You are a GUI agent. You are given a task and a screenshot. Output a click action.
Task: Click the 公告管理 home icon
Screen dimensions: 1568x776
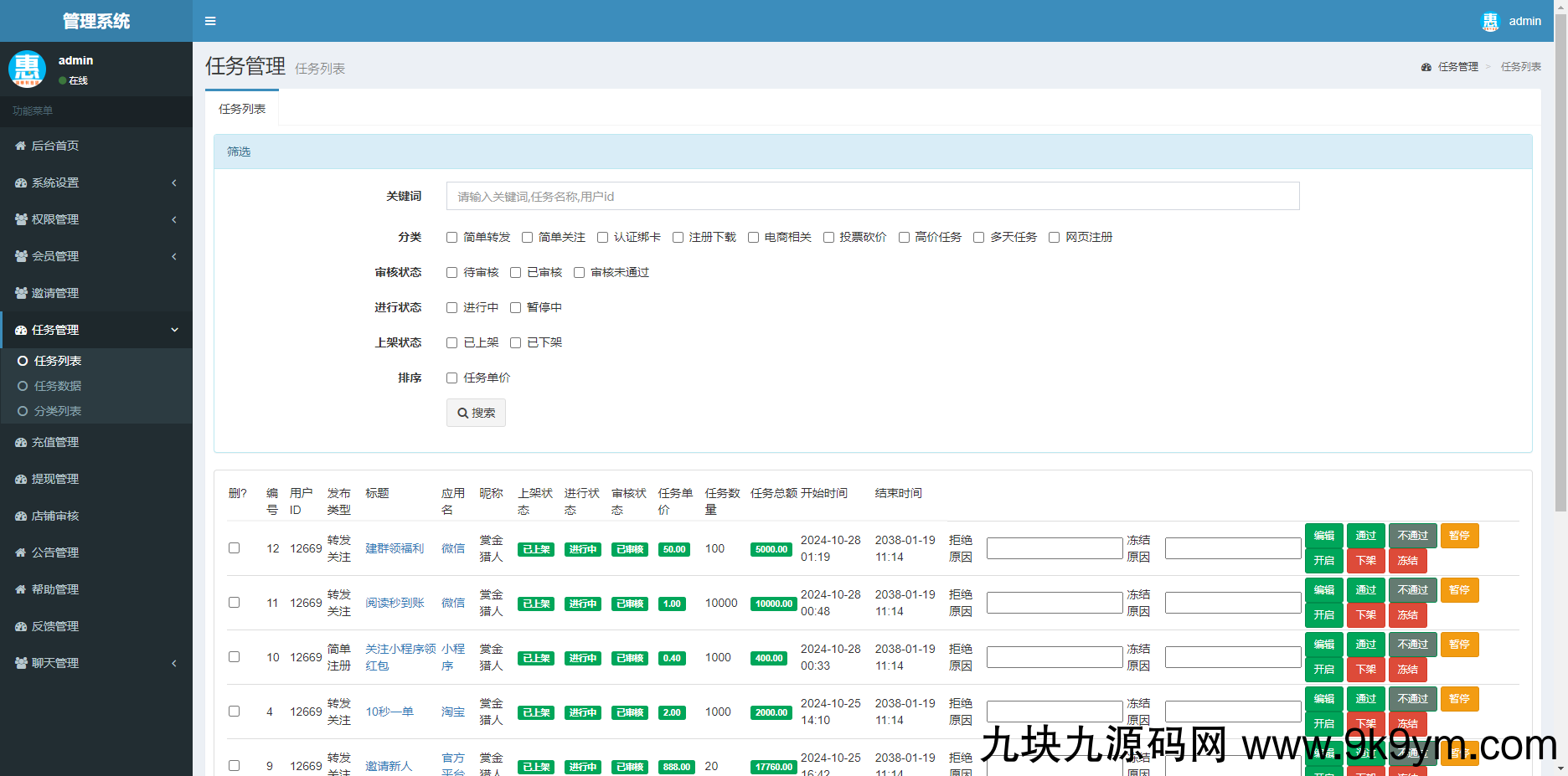click(x=21, y=552)
